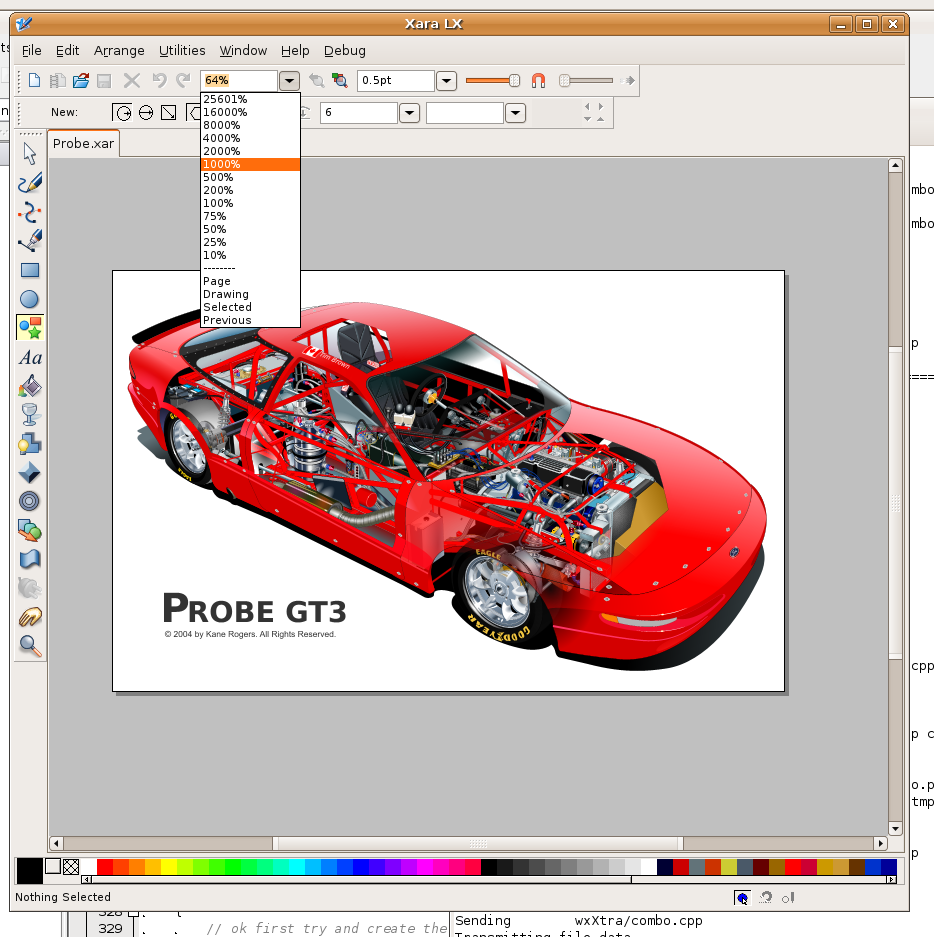Toggle the magnet snap button
934x937 pixels.
point(538,80)
